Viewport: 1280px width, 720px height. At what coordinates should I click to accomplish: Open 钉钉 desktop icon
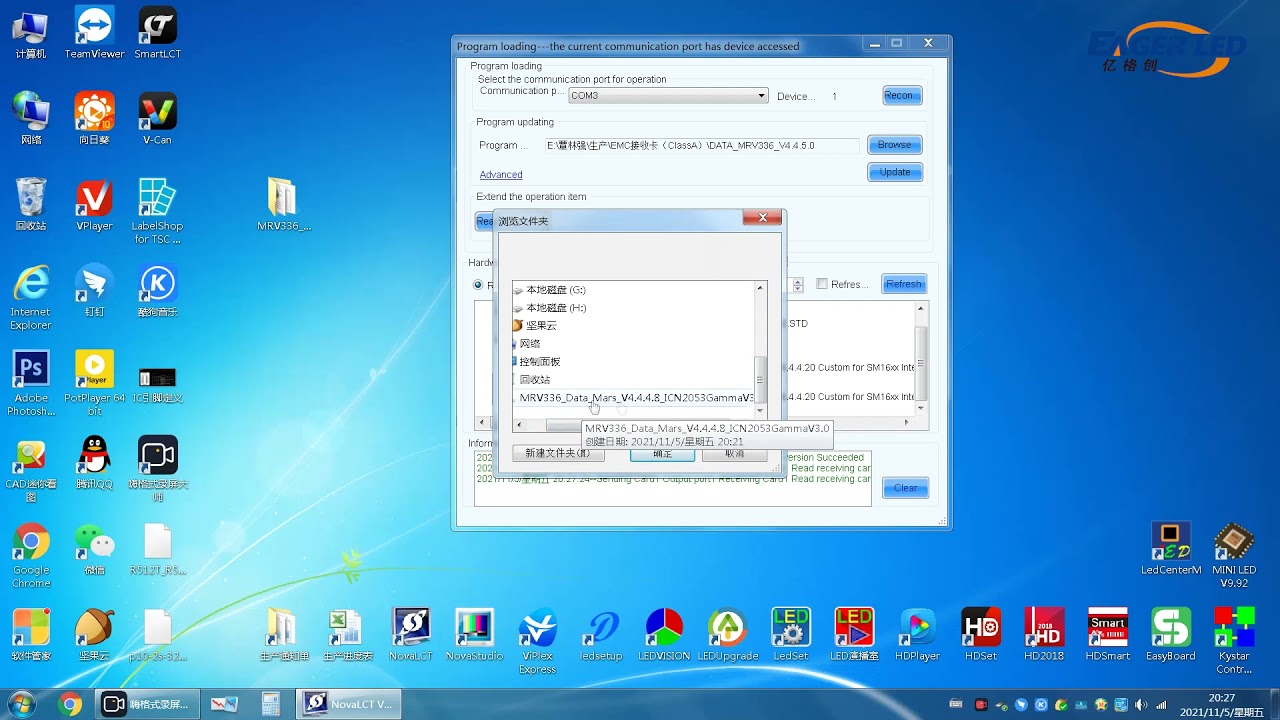tap(94, 291)
